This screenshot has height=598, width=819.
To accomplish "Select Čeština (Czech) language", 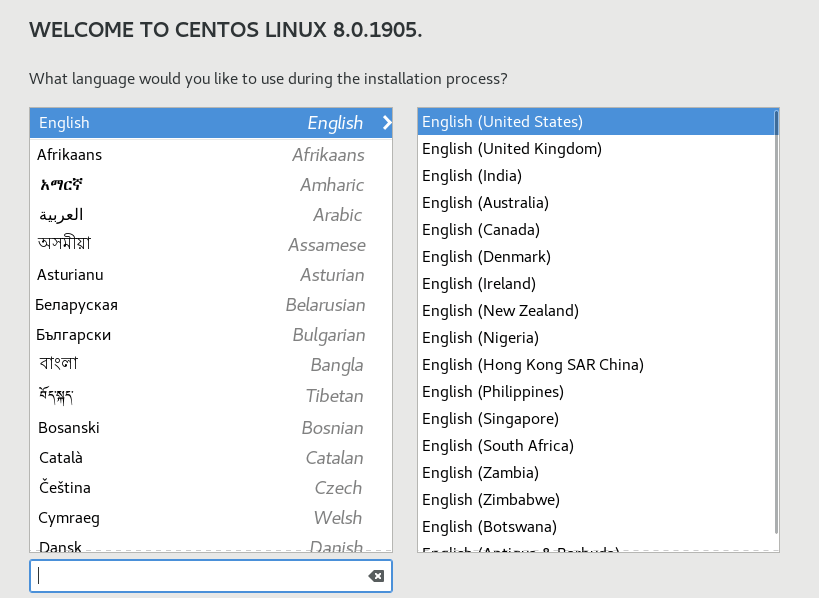I will tap(200, 488).
